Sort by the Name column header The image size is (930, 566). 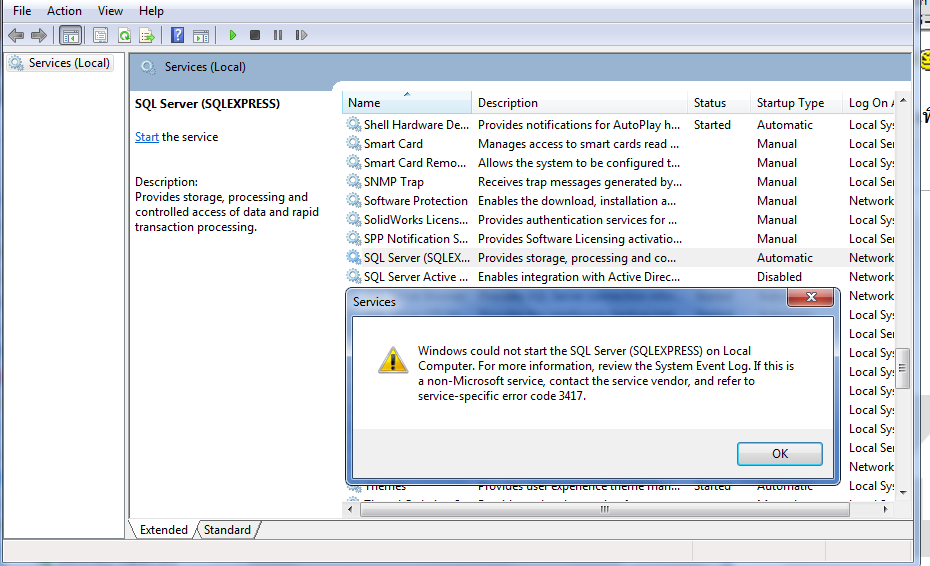click(407, 103)
